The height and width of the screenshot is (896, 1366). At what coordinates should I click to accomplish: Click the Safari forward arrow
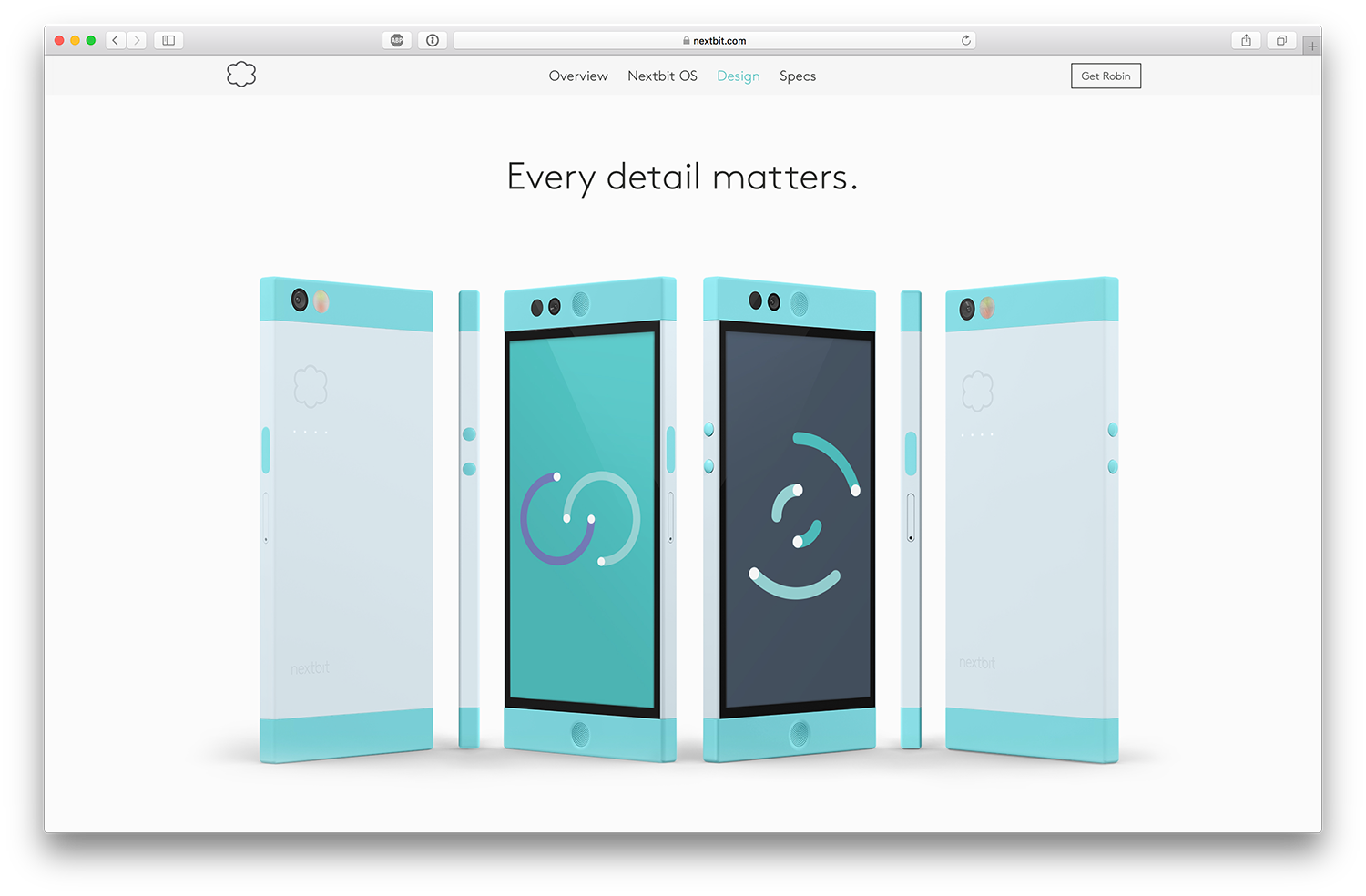(137, 40)
